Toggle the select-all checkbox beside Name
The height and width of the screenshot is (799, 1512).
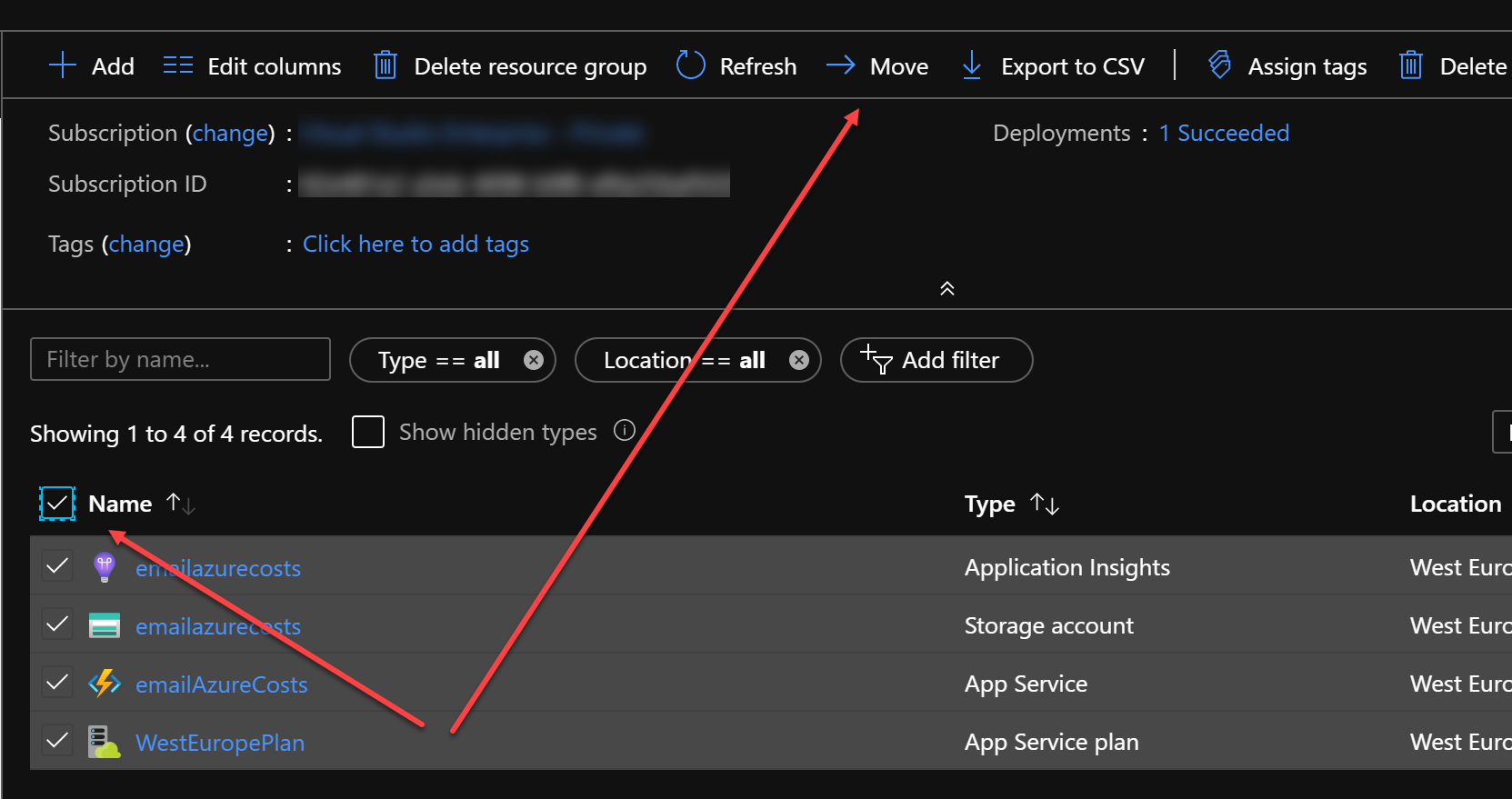point(57,504)
